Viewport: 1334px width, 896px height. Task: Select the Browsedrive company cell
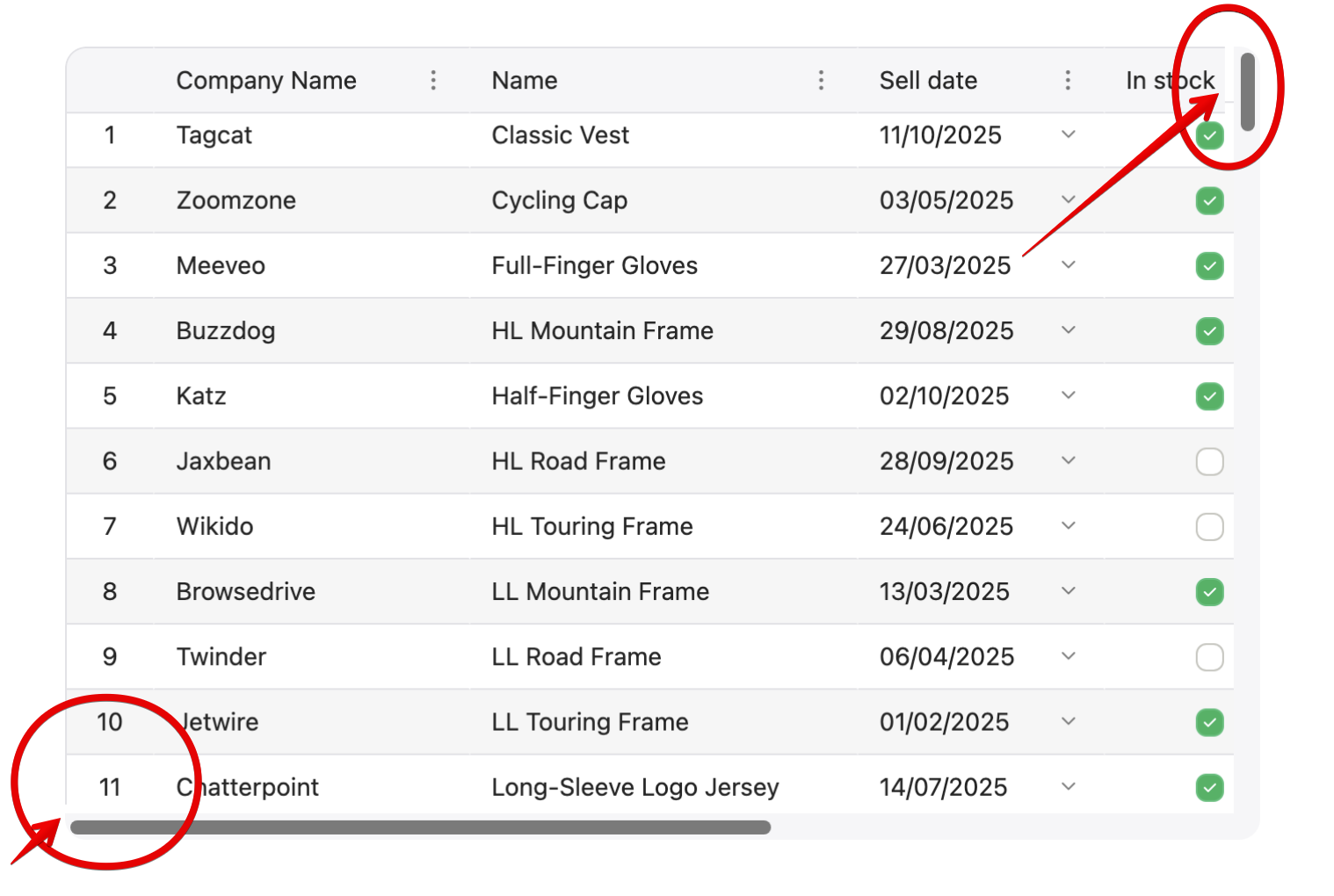click(x=312, y=591)
